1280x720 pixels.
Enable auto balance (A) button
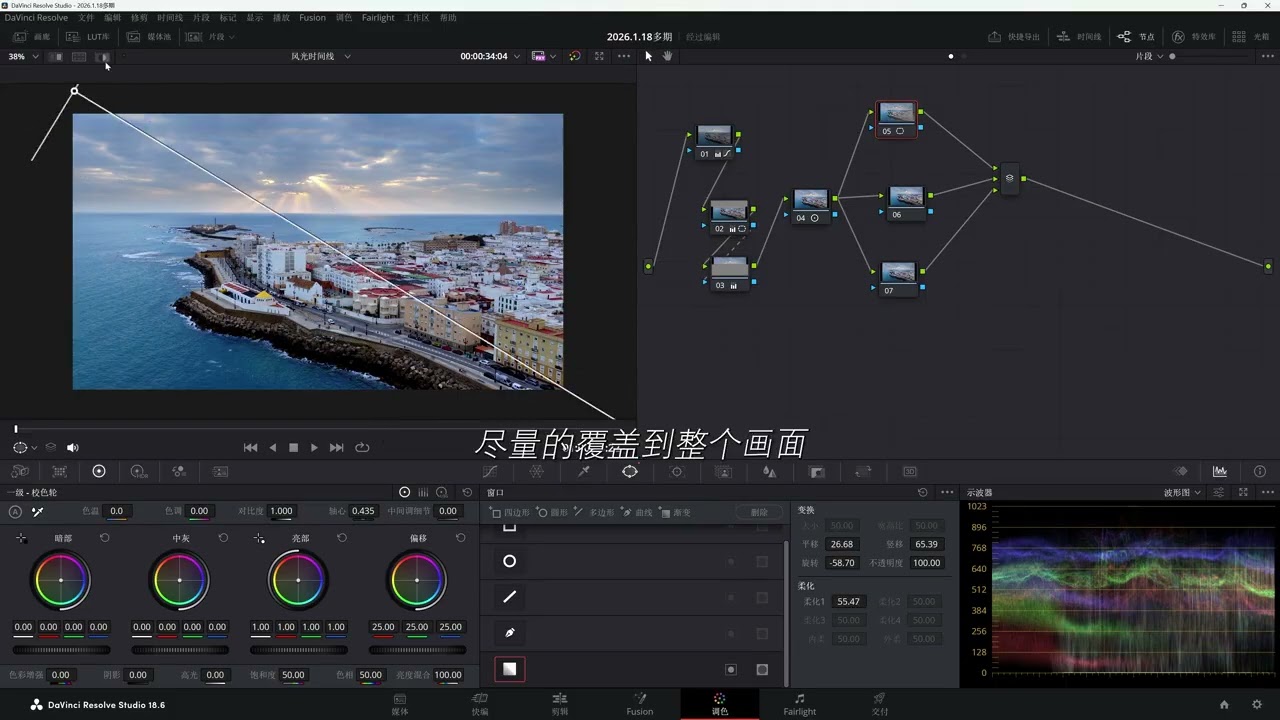point(15,512)
